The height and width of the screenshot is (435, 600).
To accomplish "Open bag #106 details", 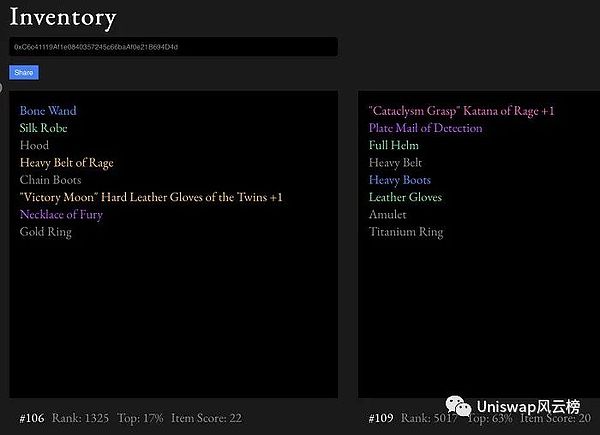I will point(34,417).
